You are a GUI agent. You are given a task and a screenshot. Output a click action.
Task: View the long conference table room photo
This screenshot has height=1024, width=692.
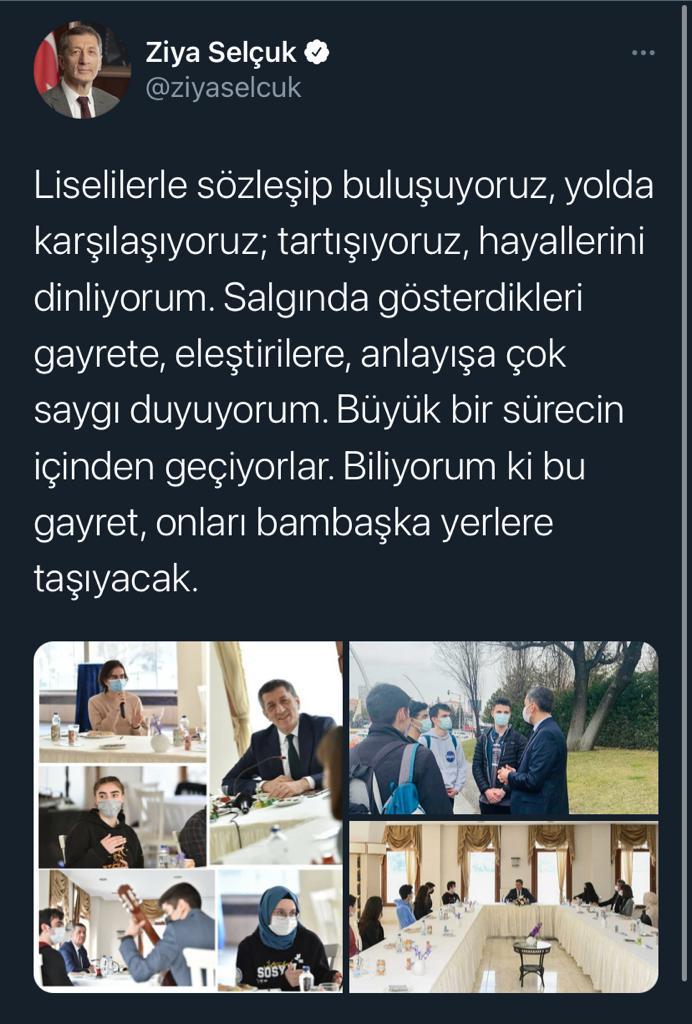pos(503,907)
